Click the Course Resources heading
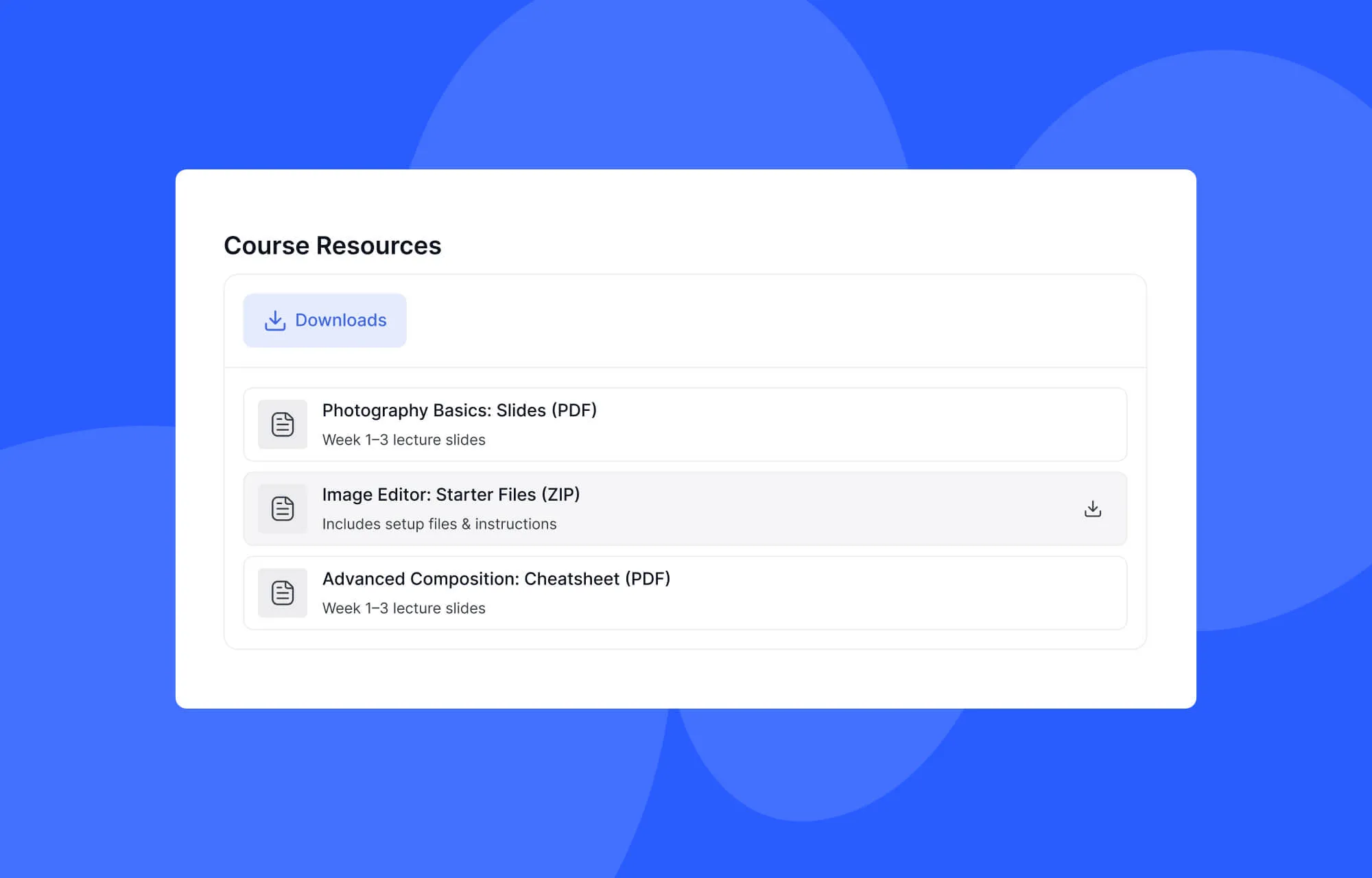The image size is (1372, 878). pos(332,245)
